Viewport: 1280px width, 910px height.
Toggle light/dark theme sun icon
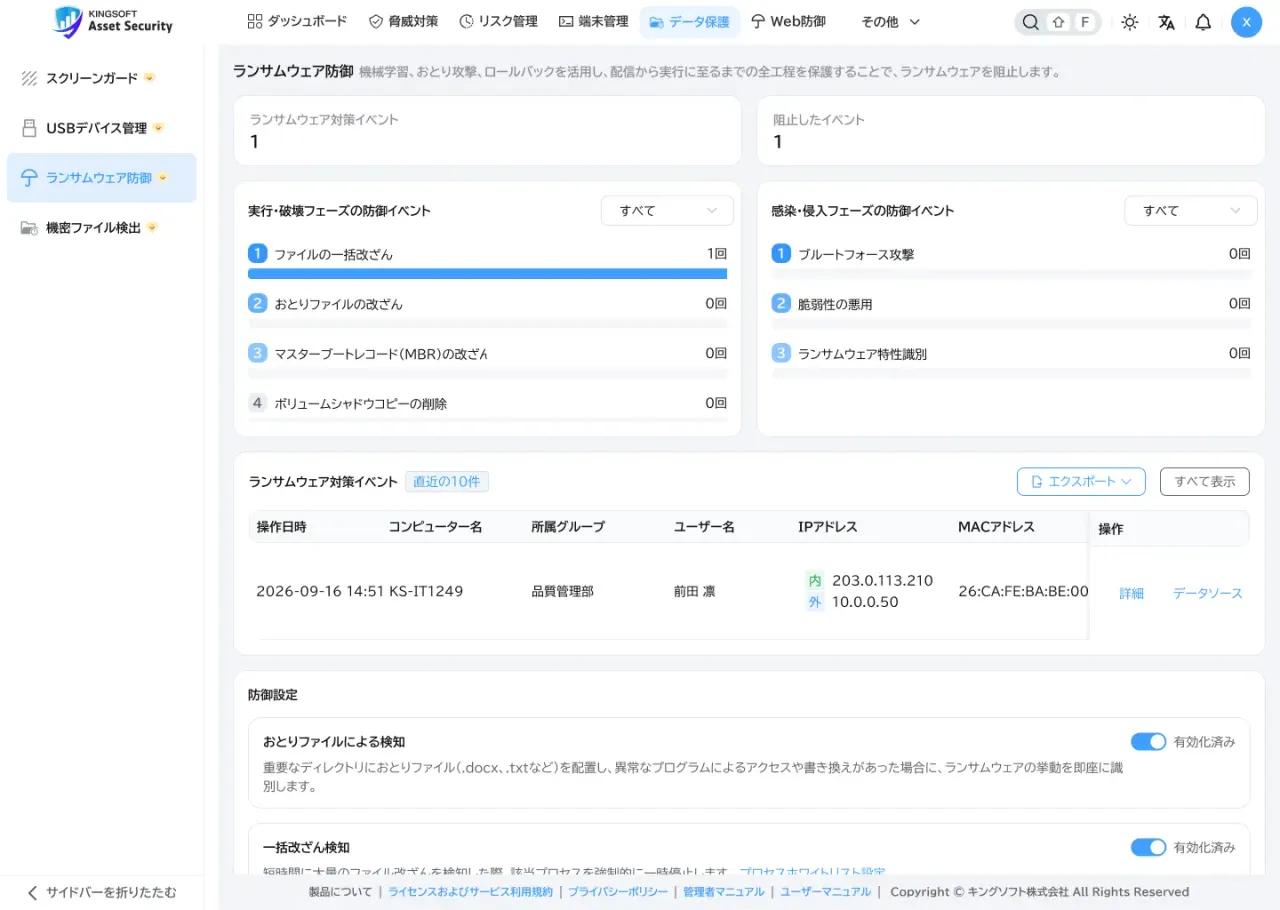1129,22
